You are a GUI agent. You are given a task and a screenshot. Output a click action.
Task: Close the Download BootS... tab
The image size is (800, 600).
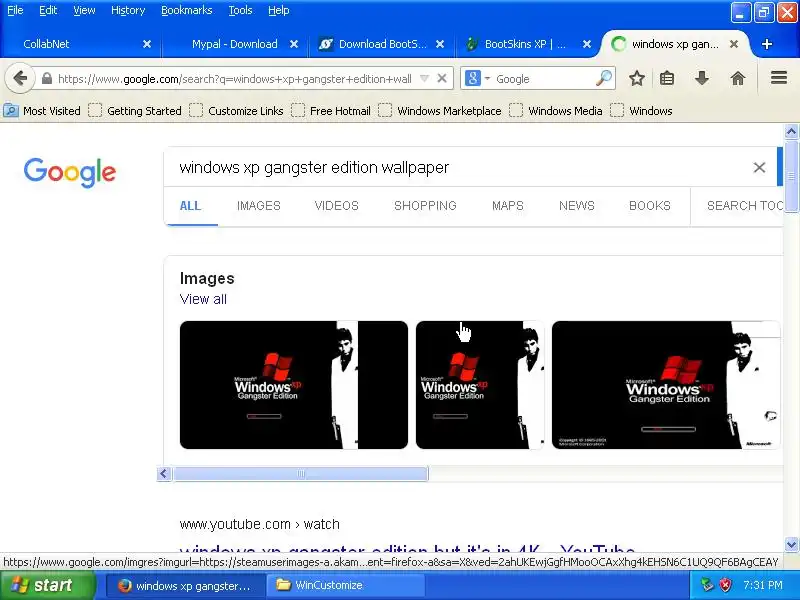[440, 44]
